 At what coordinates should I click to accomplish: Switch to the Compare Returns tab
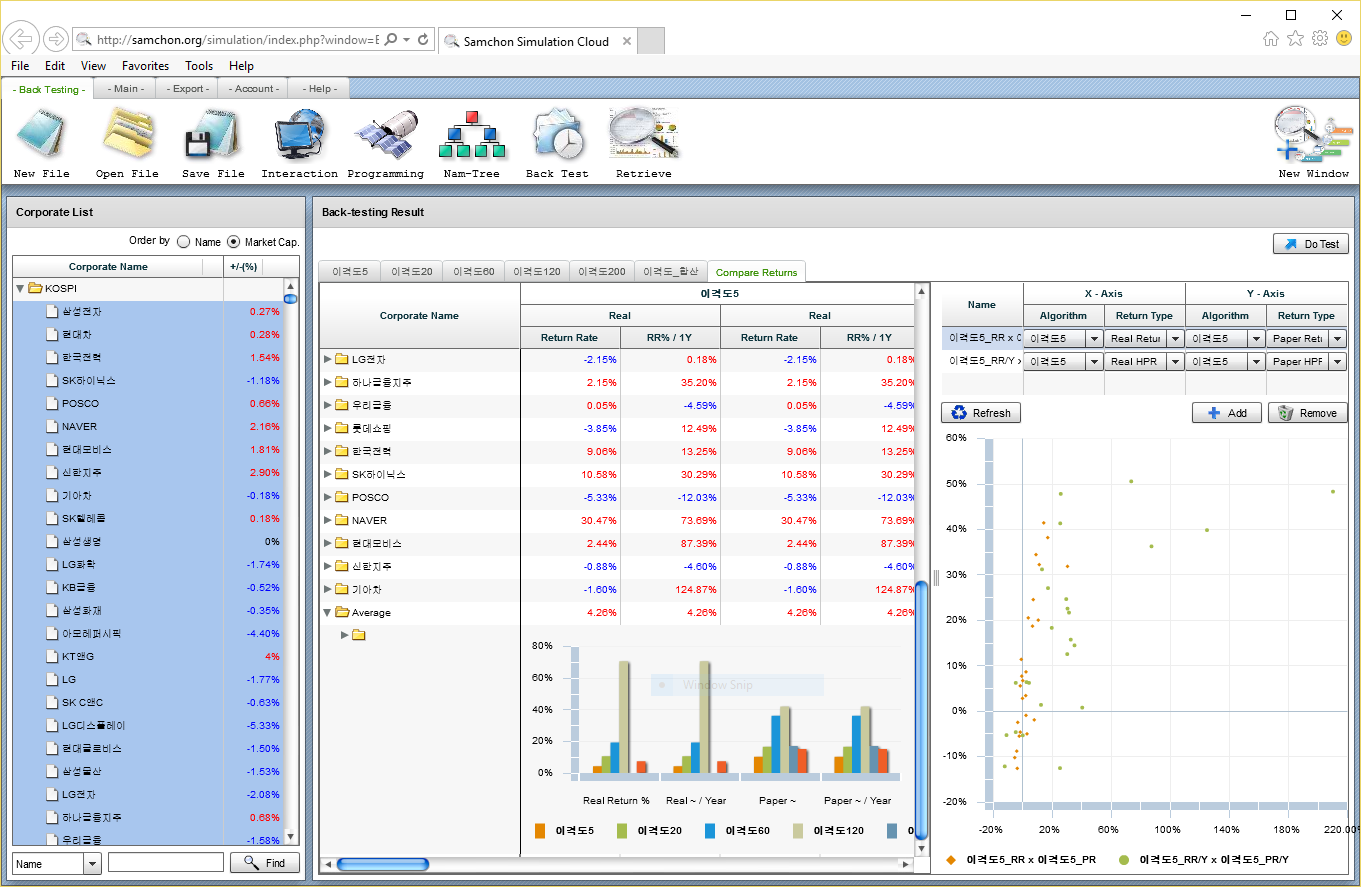tap(756, 272)
